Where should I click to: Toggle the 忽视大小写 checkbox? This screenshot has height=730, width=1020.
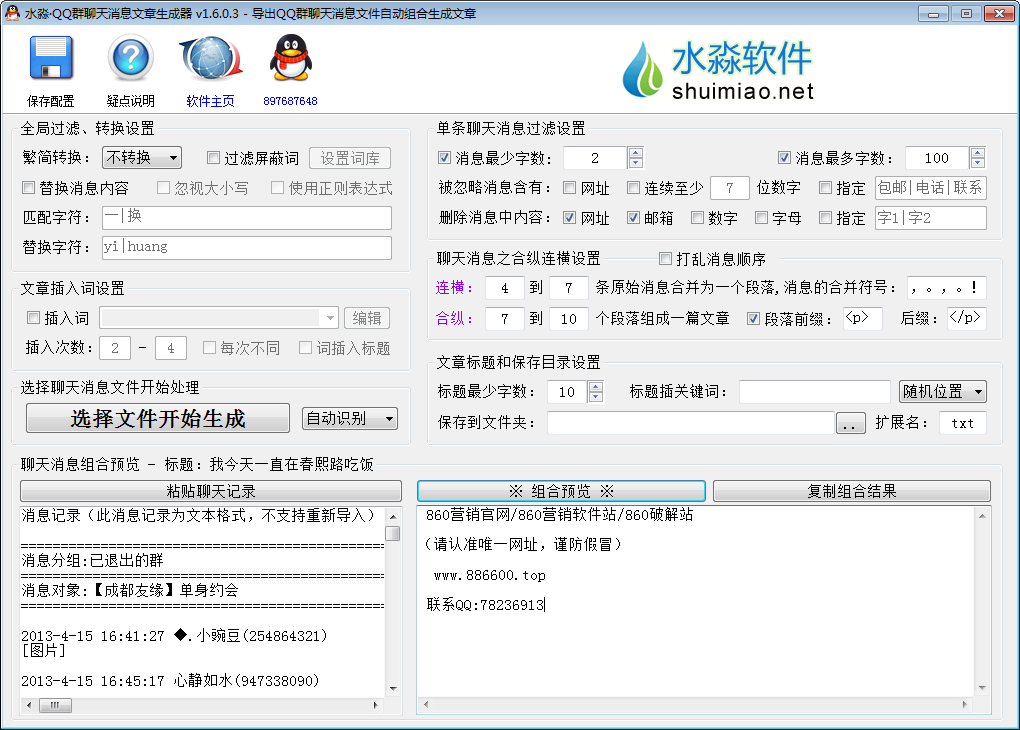point(163,188)
